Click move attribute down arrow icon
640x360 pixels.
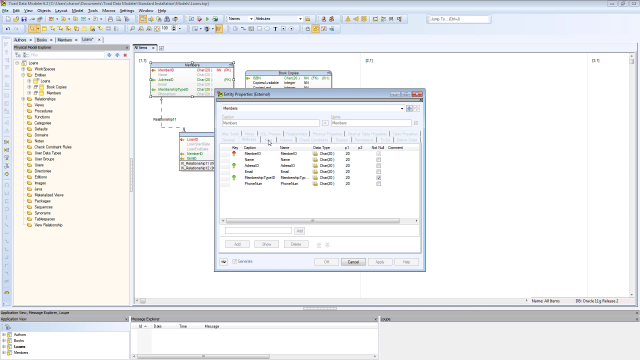point(327,245)
